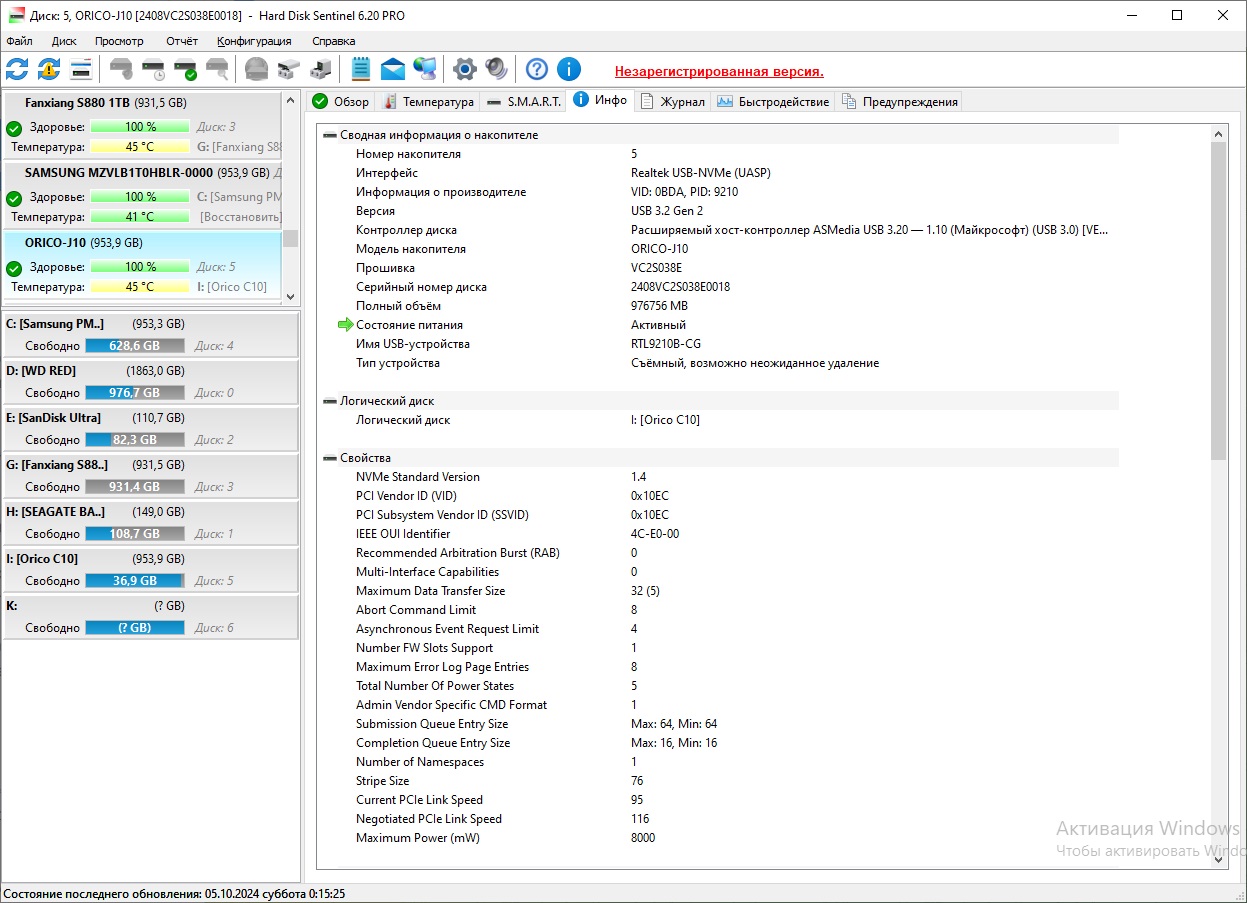Collapse the Сводная информация о накопителе section
This screenshot has width=1247, height=903.
pos(330,135)
